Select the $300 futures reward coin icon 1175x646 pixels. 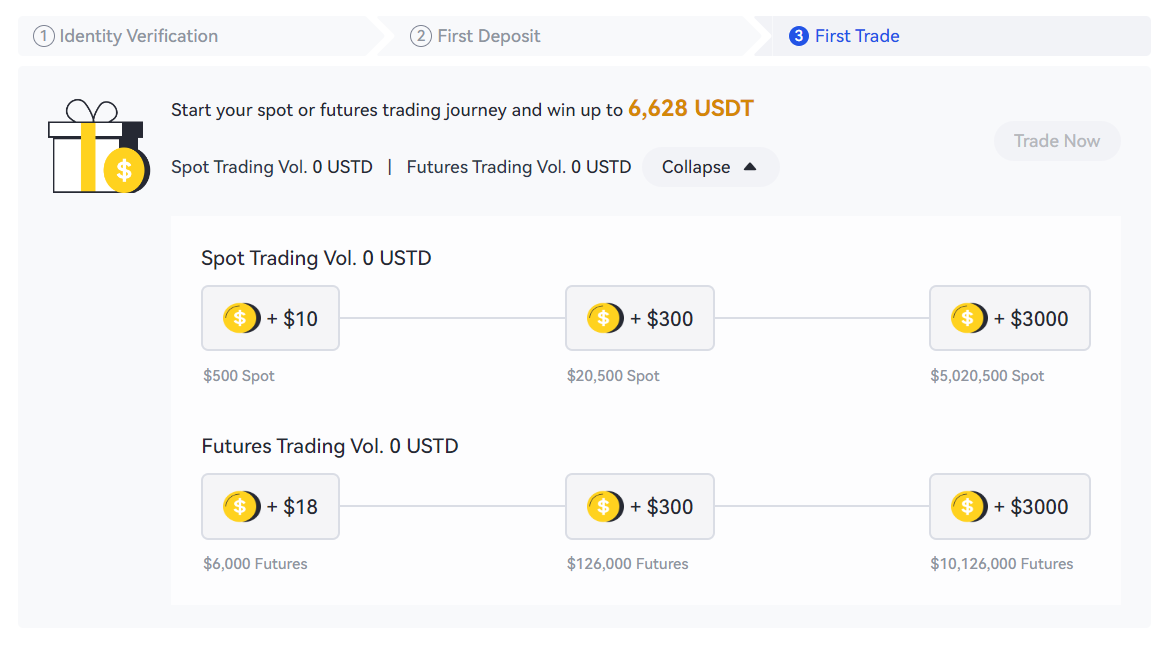pos(605,506)
